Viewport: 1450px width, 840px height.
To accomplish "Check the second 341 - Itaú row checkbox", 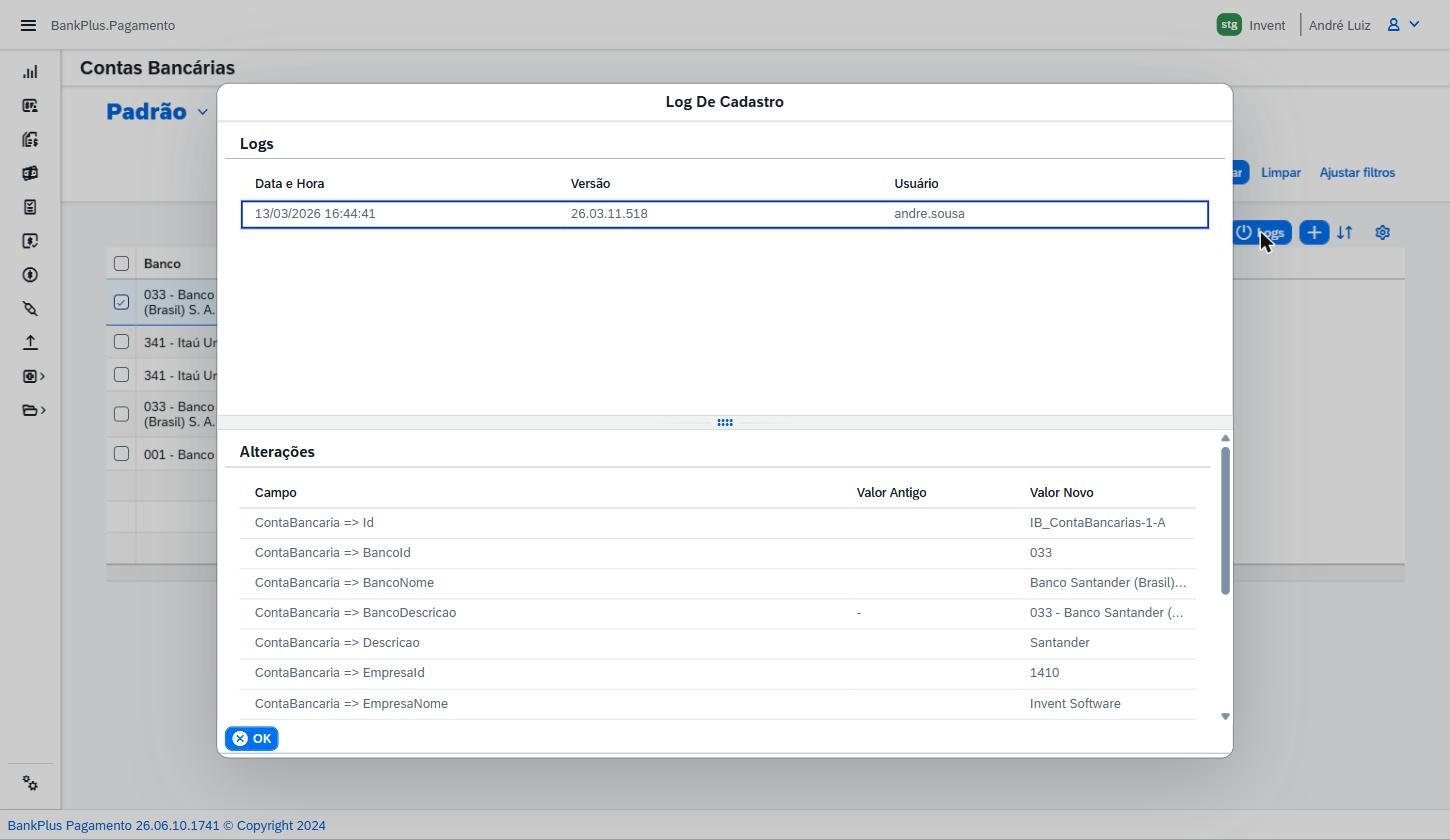I will [x=121, y=375].
